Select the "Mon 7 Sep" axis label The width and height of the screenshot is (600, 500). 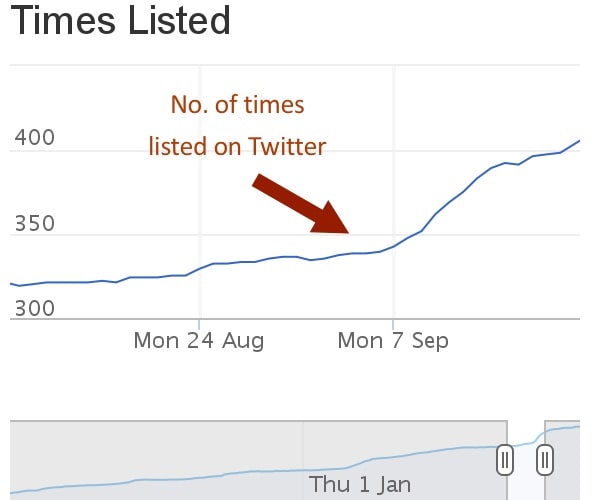[x=393, y=341]
